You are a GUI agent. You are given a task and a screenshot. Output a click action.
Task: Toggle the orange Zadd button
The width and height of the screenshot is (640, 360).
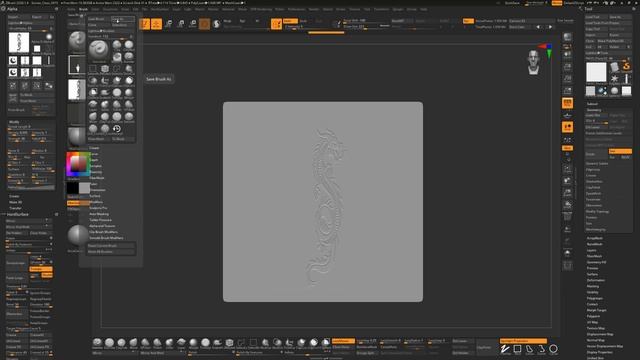point(291,21)
